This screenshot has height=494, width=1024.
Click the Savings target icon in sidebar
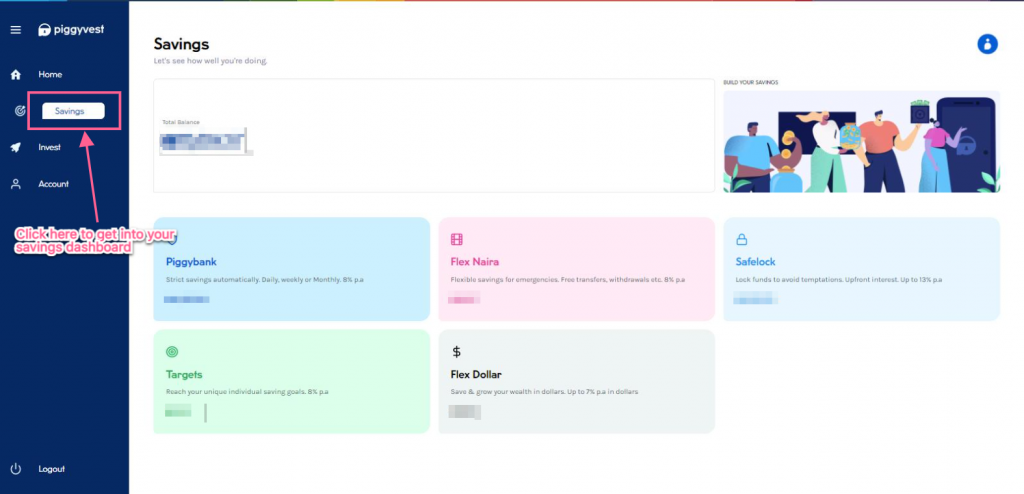point(20,110)
